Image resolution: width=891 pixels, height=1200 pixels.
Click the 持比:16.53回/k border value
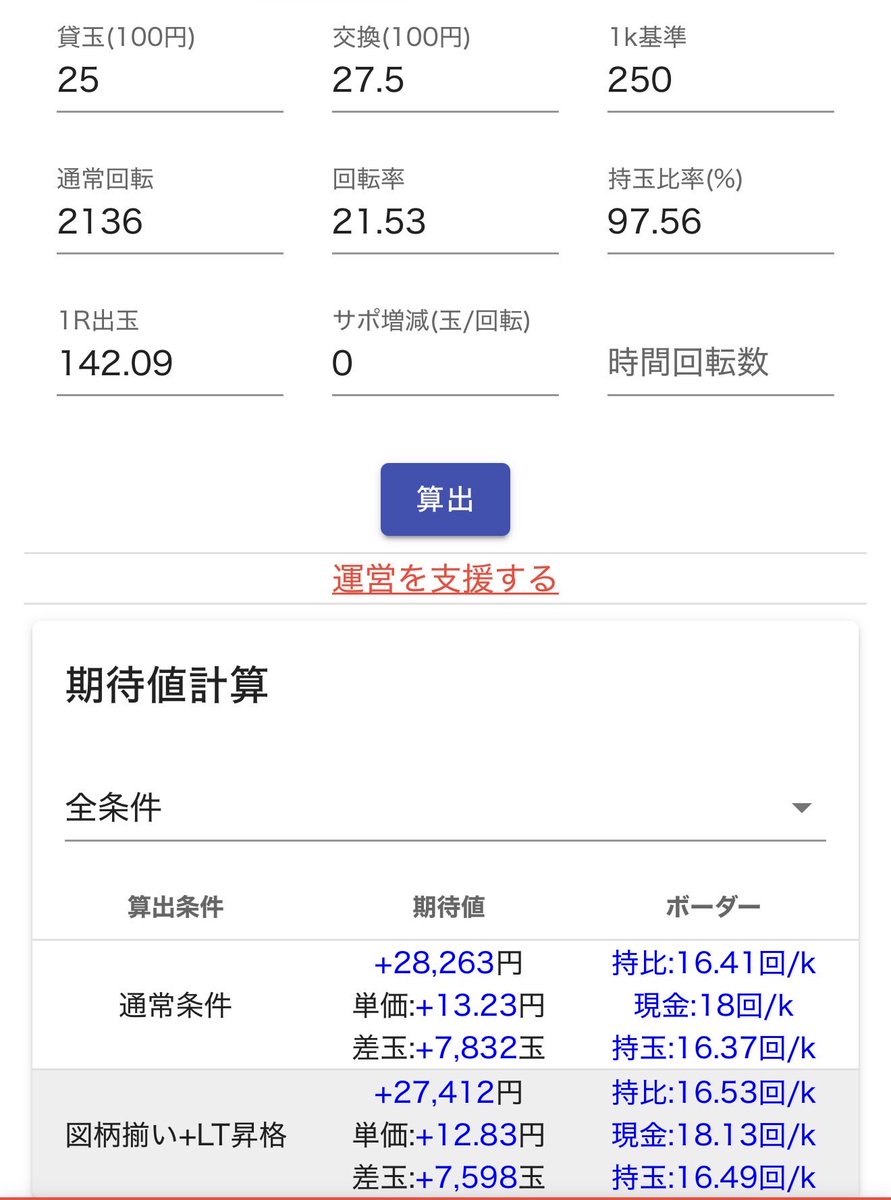coord(713,1093)
